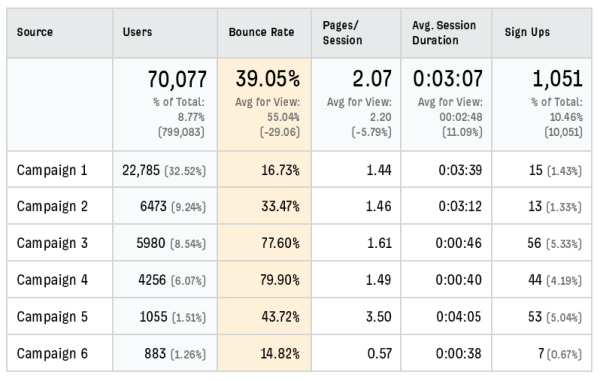Open the Campaign 2 source link

point(52,207)
